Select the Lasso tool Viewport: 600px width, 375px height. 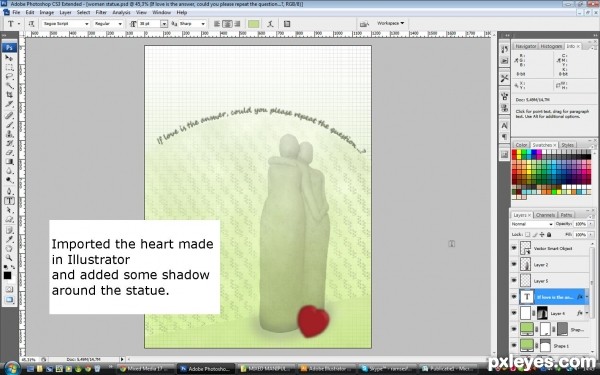point(9,77)
